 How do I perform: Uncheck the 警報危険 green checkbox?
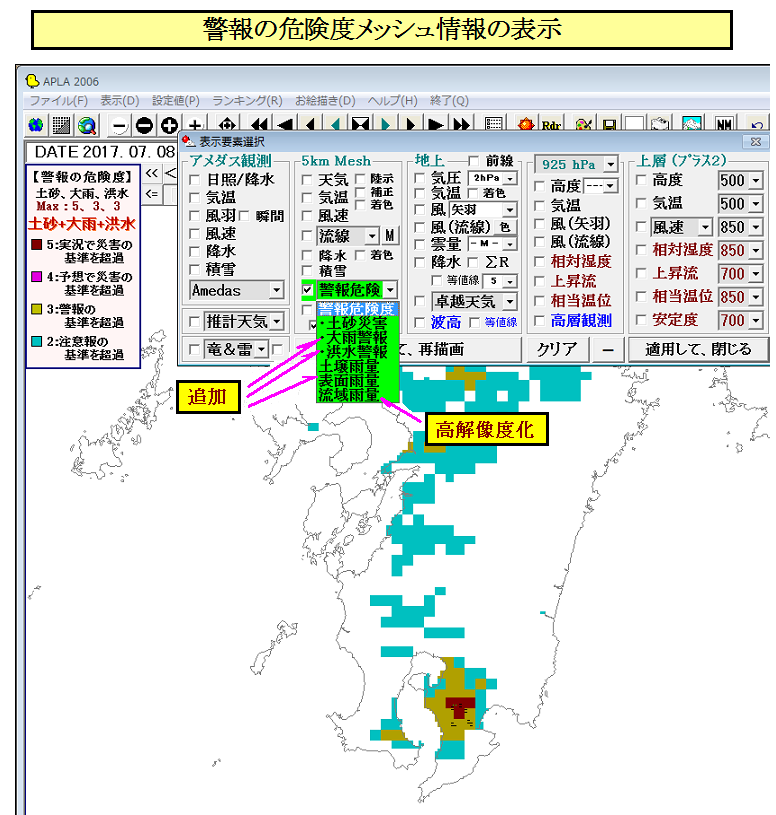pos(308,290)
